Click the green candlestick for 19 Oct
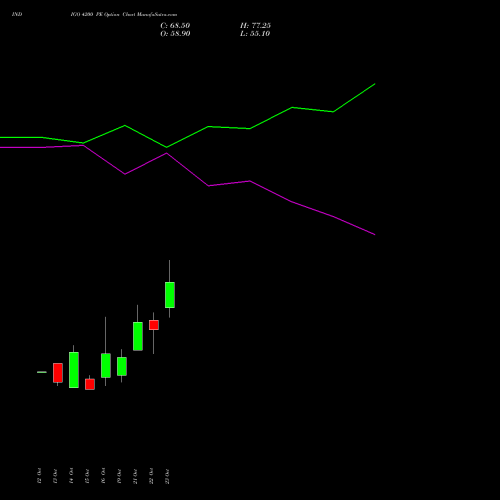500x500 pixels. pos(122,366)
